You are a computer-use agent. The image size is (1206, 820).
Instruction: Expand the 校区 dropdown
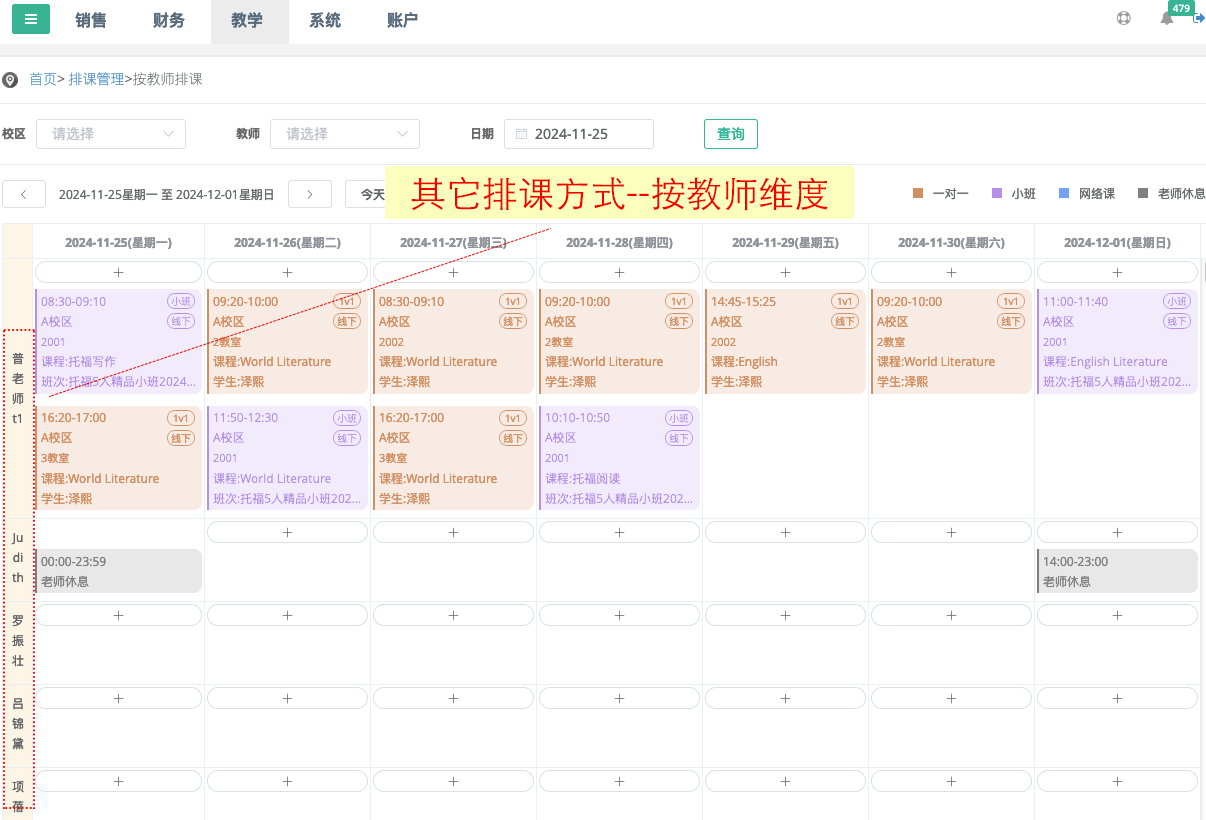coord(111,134)
